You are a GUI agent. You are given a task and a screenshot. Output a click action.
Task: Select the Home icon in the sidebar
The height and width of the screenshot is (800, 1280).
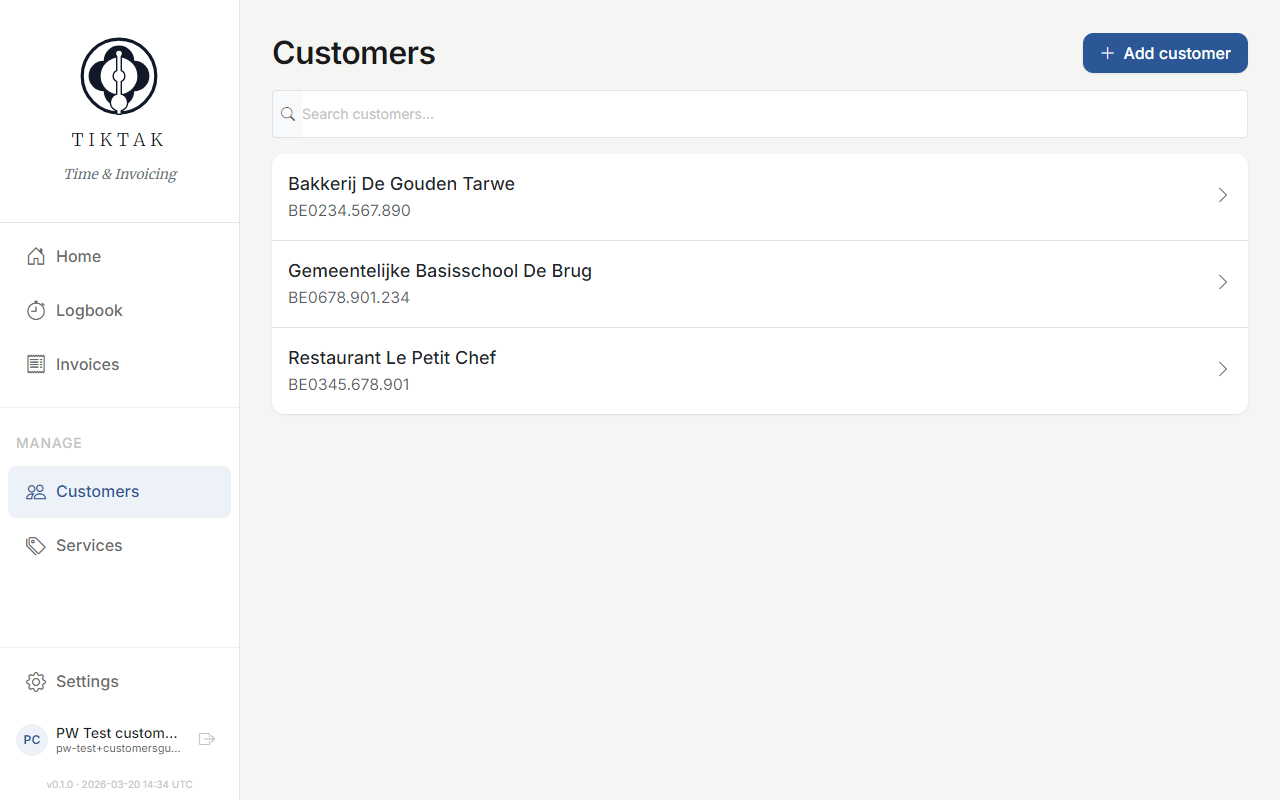point(36,256)
